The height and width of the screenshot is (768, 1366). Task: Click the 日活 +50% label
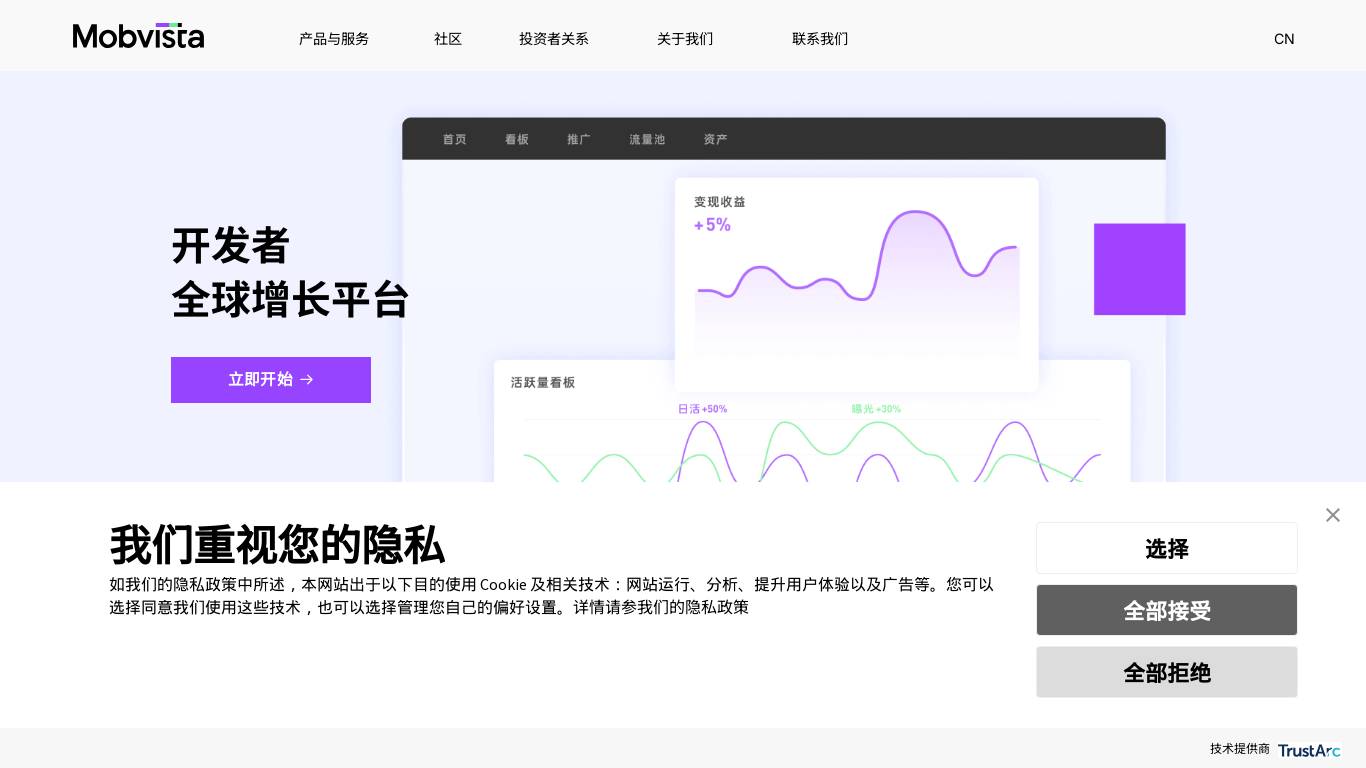703,409
